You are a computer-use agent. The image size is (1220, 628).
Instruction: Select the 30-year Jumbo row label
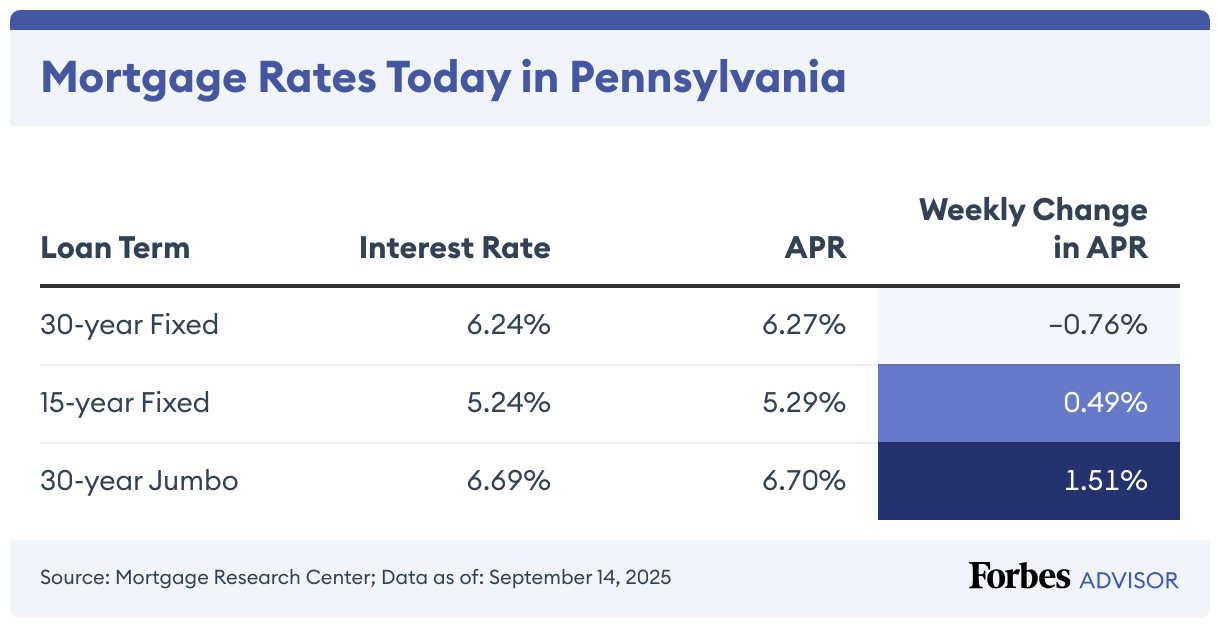coord(139,480)
